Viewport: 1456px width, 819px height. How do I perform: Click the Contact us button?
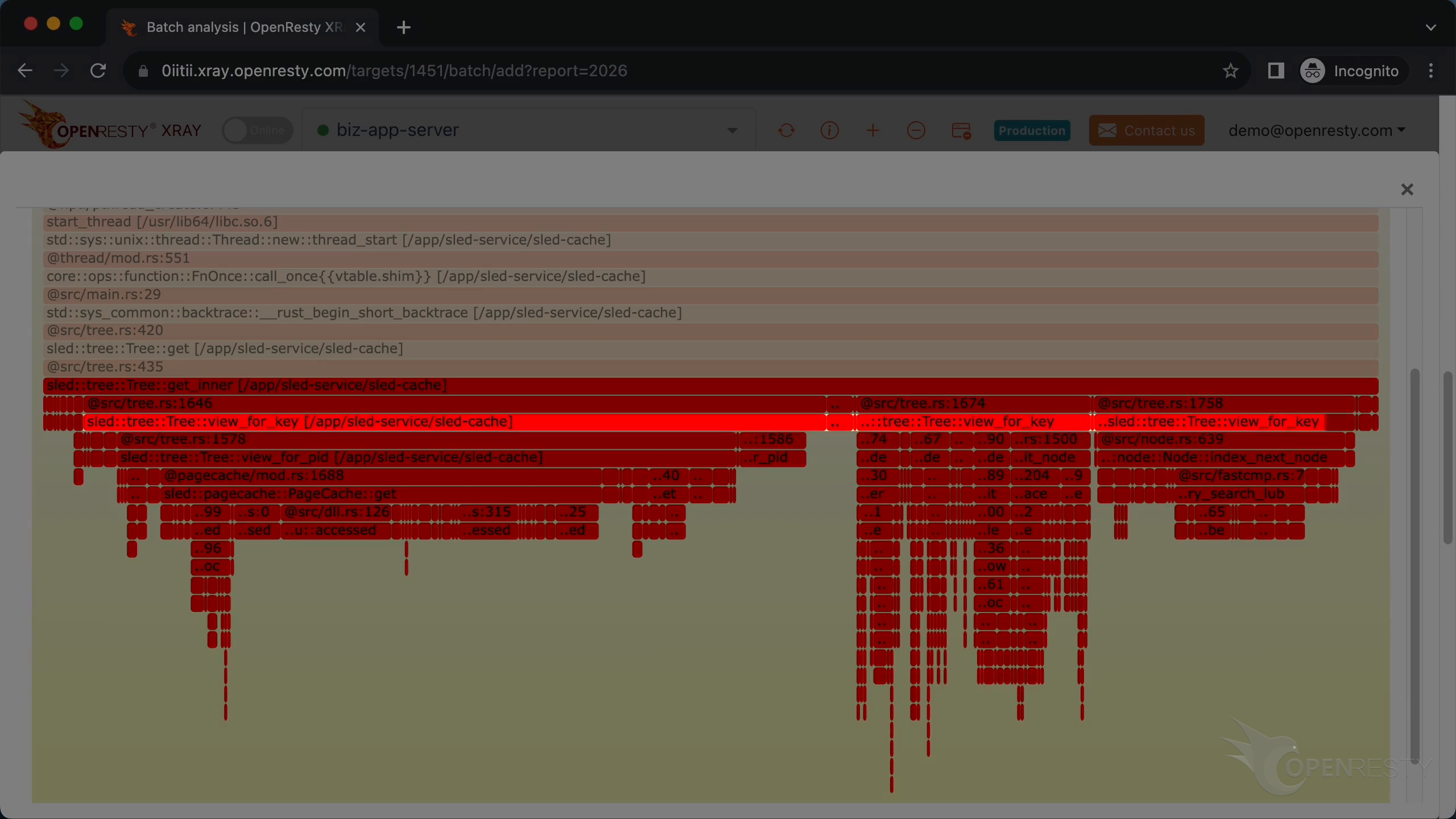[1147, 130]
